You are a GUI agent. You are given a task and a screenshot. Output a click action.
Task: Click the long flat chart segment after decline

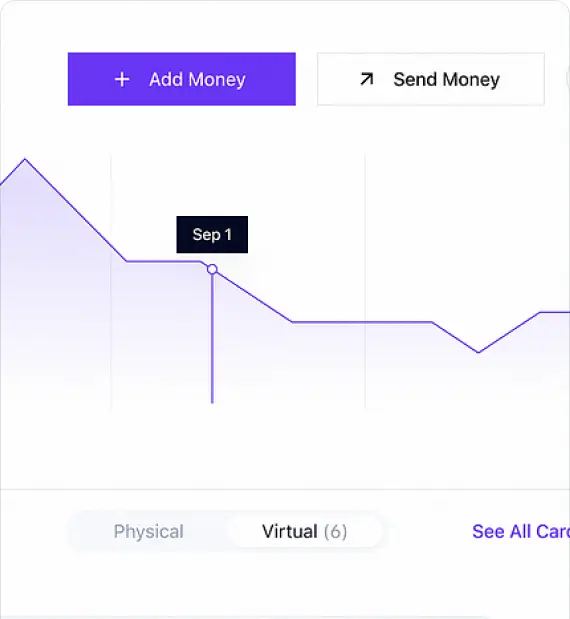click(362, 322)
